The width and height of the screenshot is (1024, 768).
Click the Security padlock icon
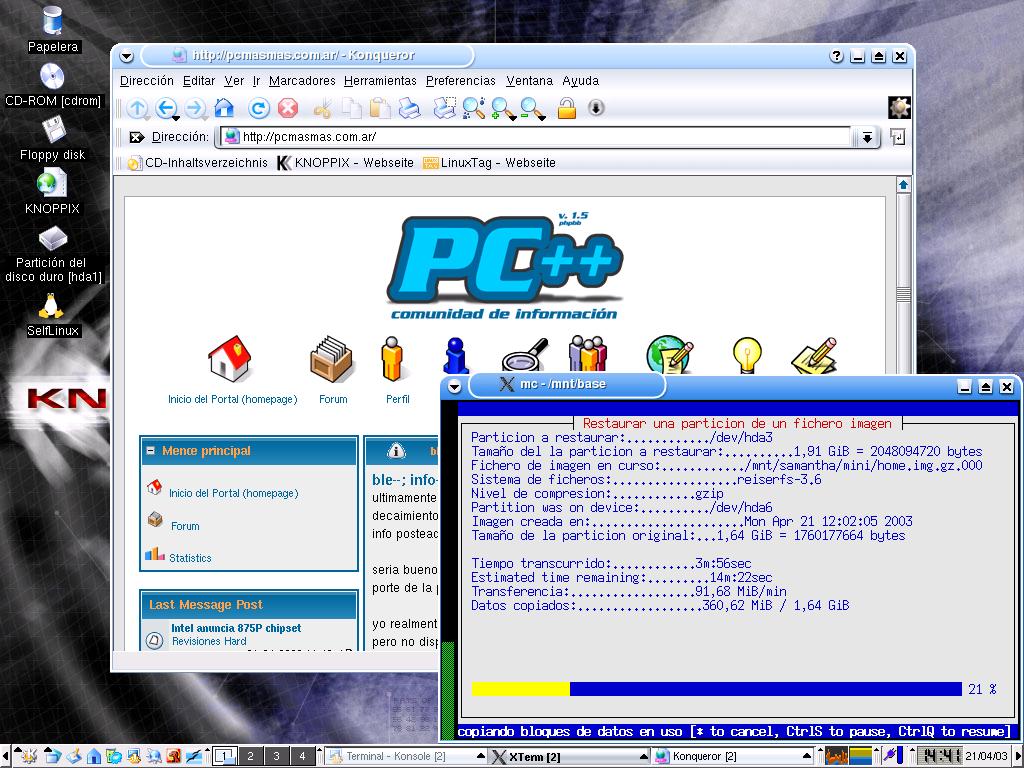(567, 108)
